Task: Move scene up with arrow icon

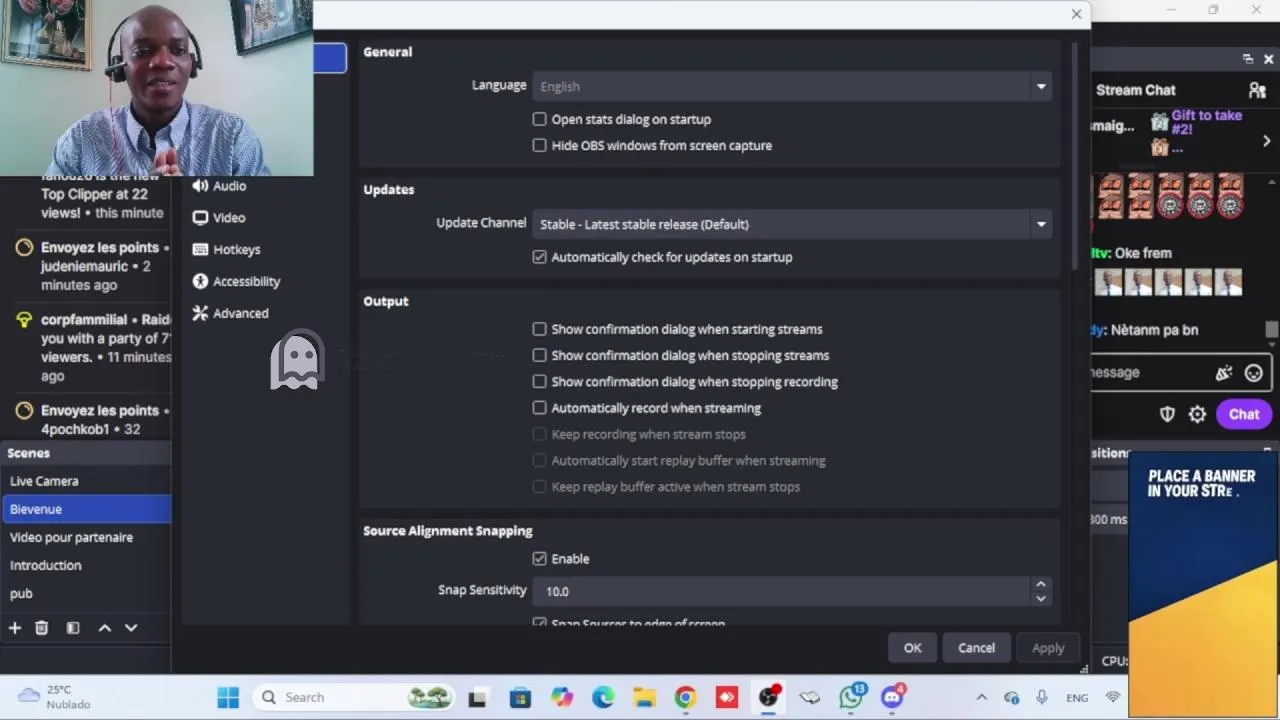Action: pyautogui.click(x=105, y=628)
